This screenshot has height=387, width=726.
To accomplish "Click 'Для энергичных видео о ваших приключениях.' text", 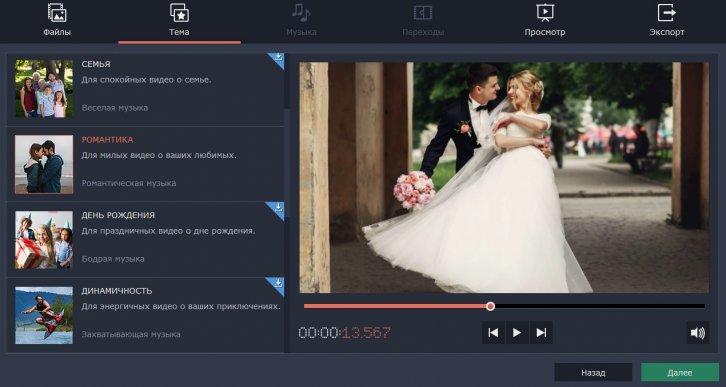I will (x=181, y=306).
